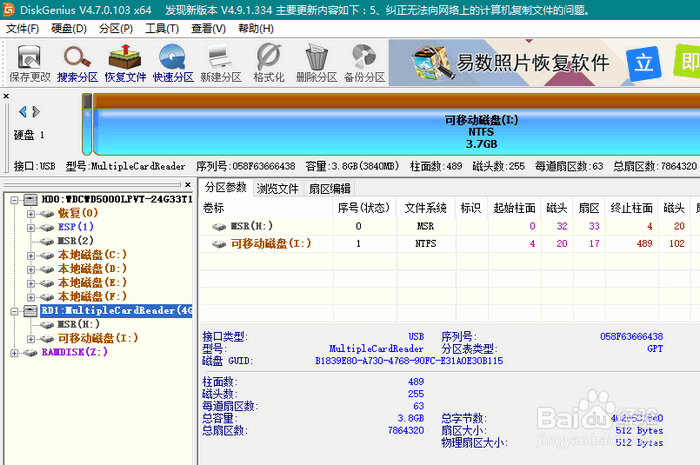Open the 分区(P) menu

coord(116,29)
